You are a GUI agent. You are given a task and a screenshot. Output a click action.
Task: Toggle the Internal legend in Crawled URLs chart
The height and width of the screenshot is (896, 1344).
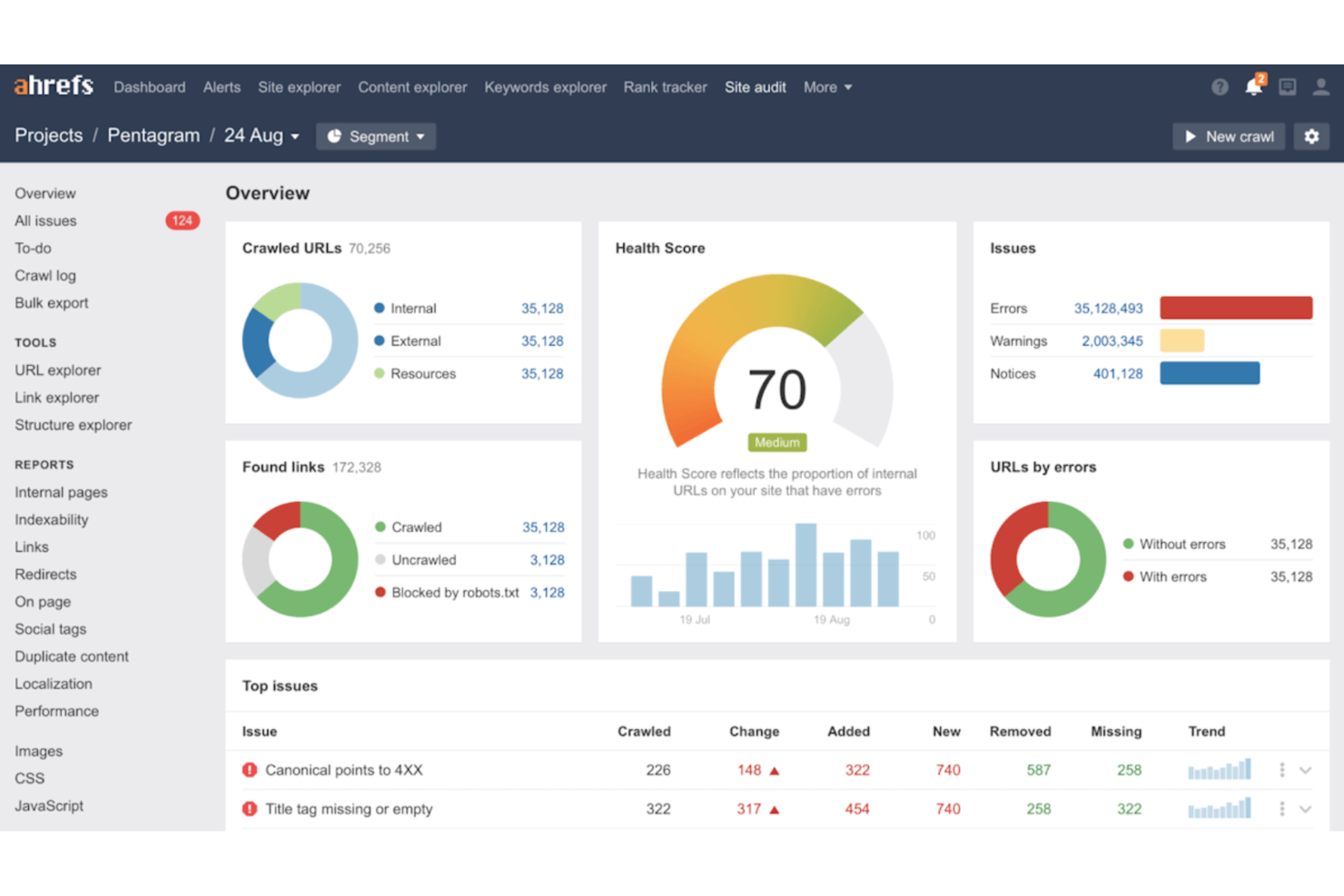coord(412,308)
